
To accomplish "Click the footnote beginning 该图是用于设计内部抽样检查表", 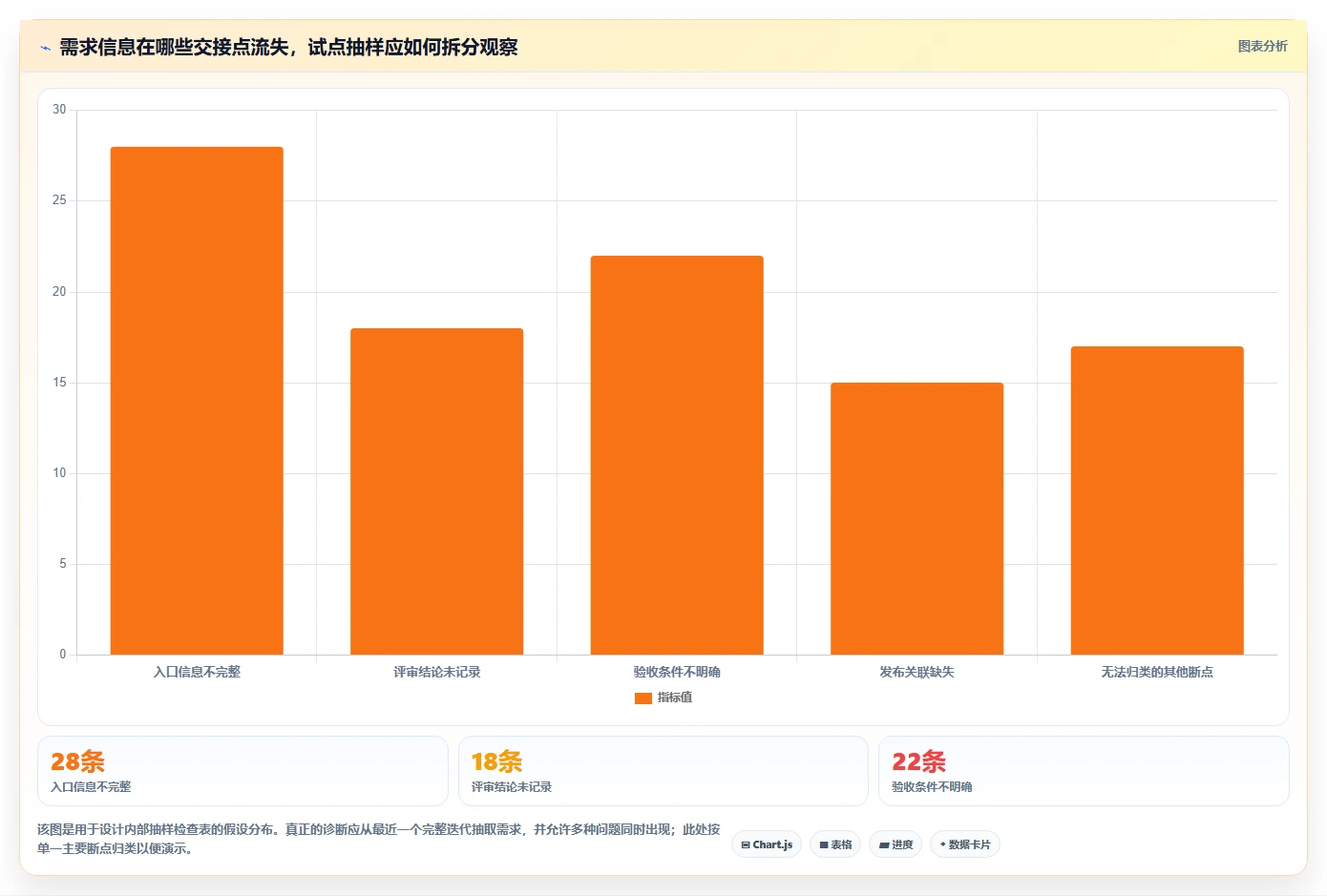I will (x=379, y=839).
